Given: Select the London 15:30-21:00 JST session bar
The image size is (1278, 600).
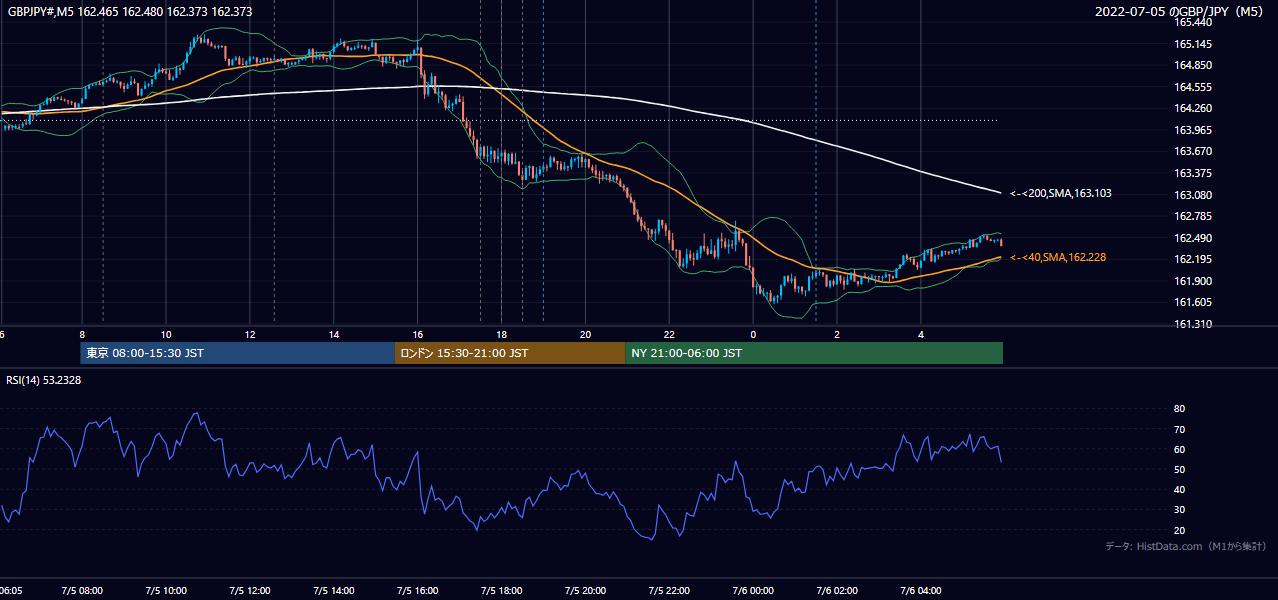Looking at the screenshot, I should point(510,353).
